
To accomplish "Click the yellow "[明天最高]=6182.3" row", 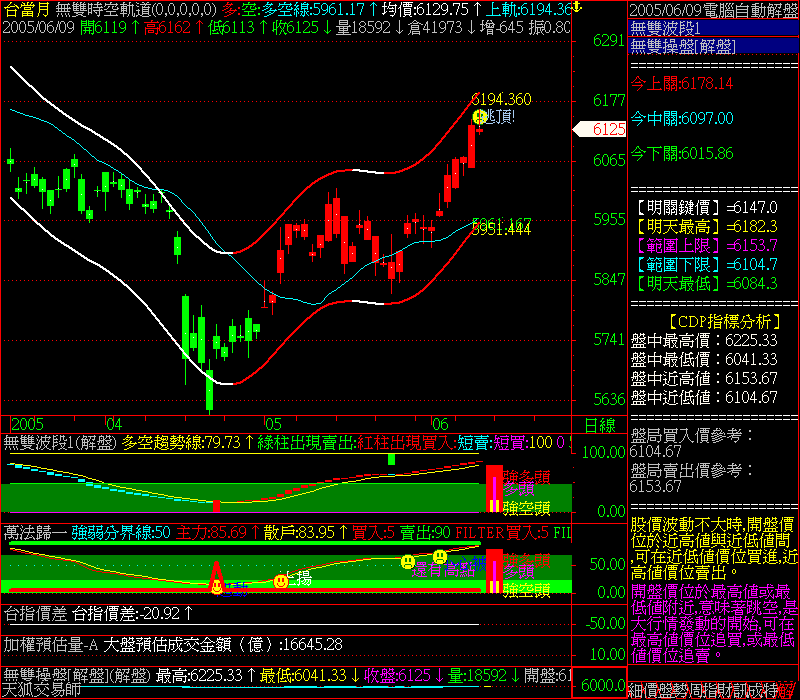I will tap(707, 227).
